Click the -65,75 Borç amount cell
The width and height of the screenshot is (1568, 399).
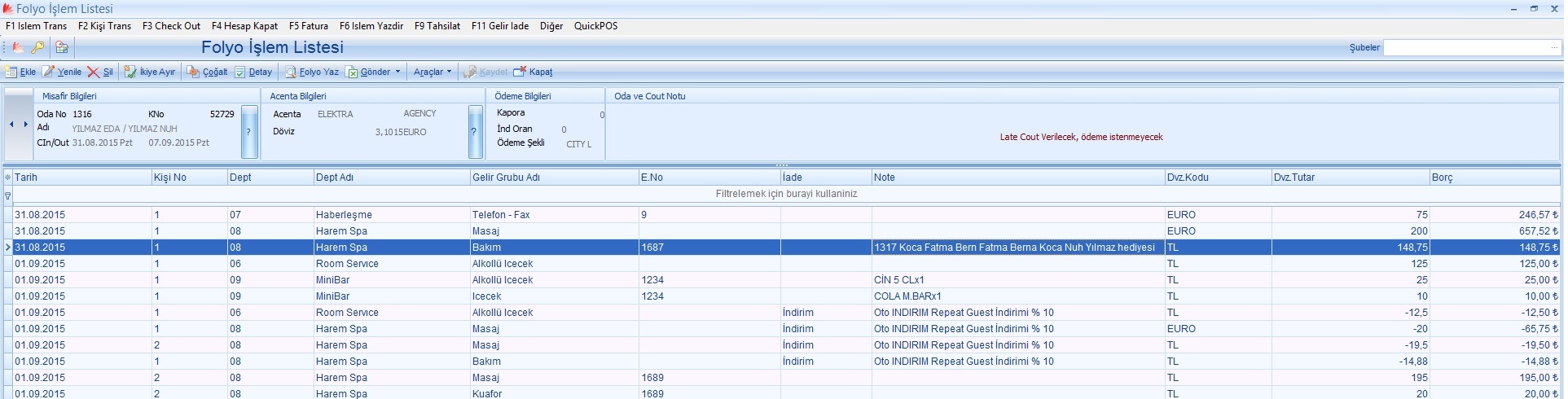1496,329
